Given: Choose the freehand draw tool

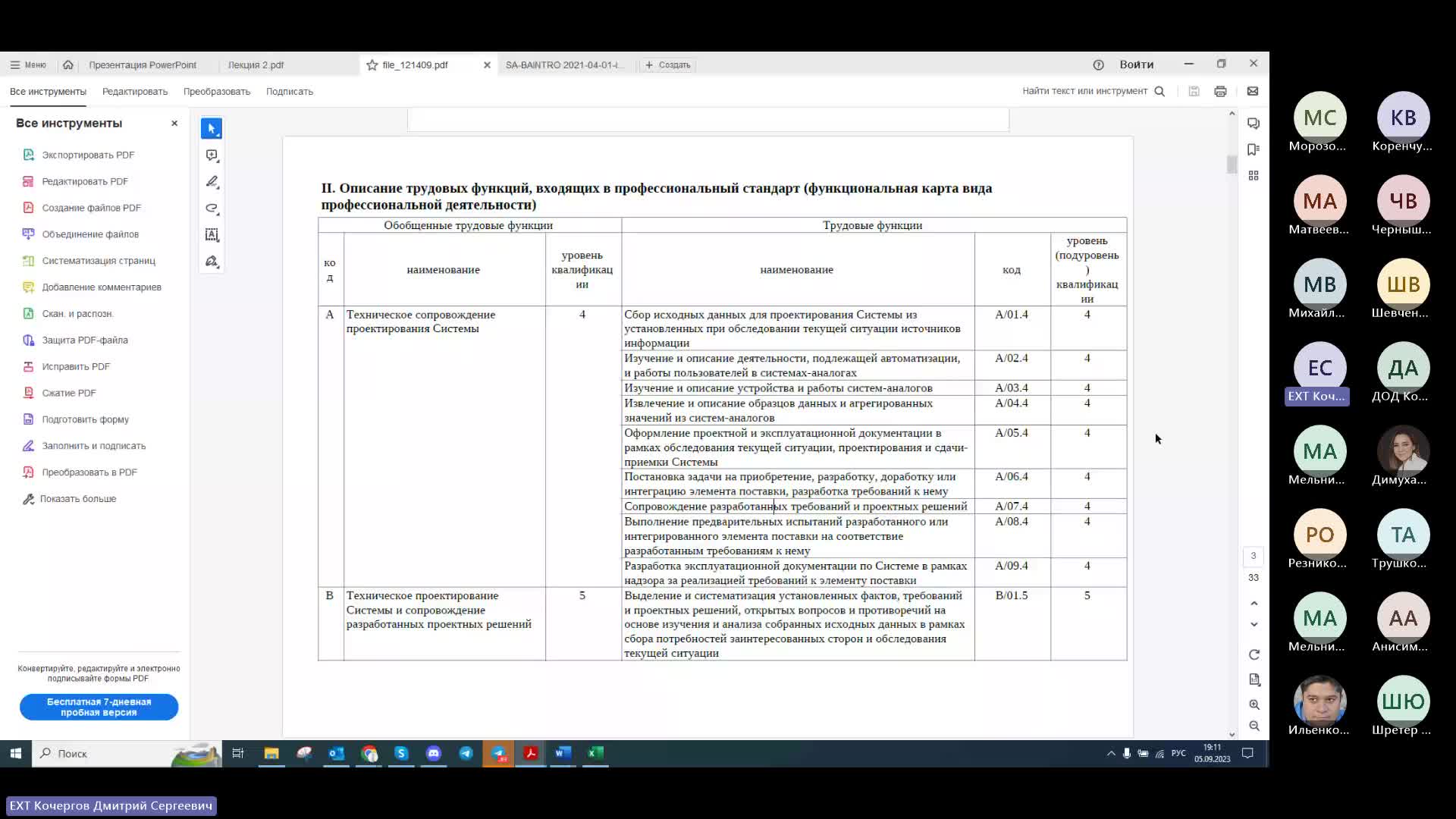Looking at the screenshot, I should click(212, 209).
